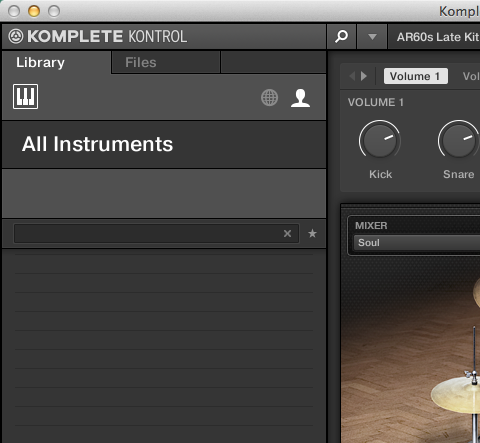Expand the All Instruments product selector
The image size is (480, 443).
pos(164,144)
